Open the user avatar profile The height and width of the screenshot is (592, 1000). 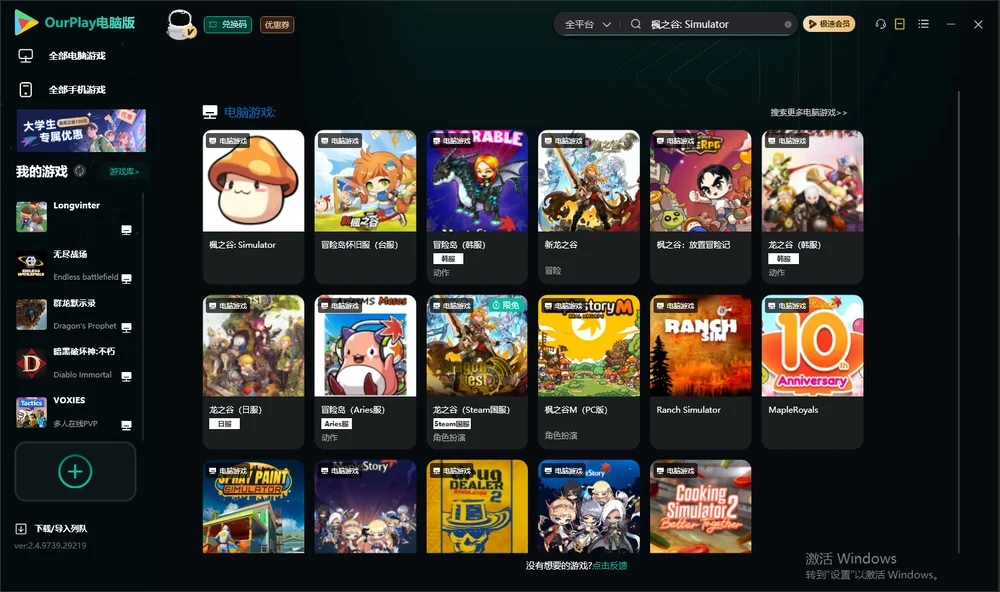pos(180,25)
